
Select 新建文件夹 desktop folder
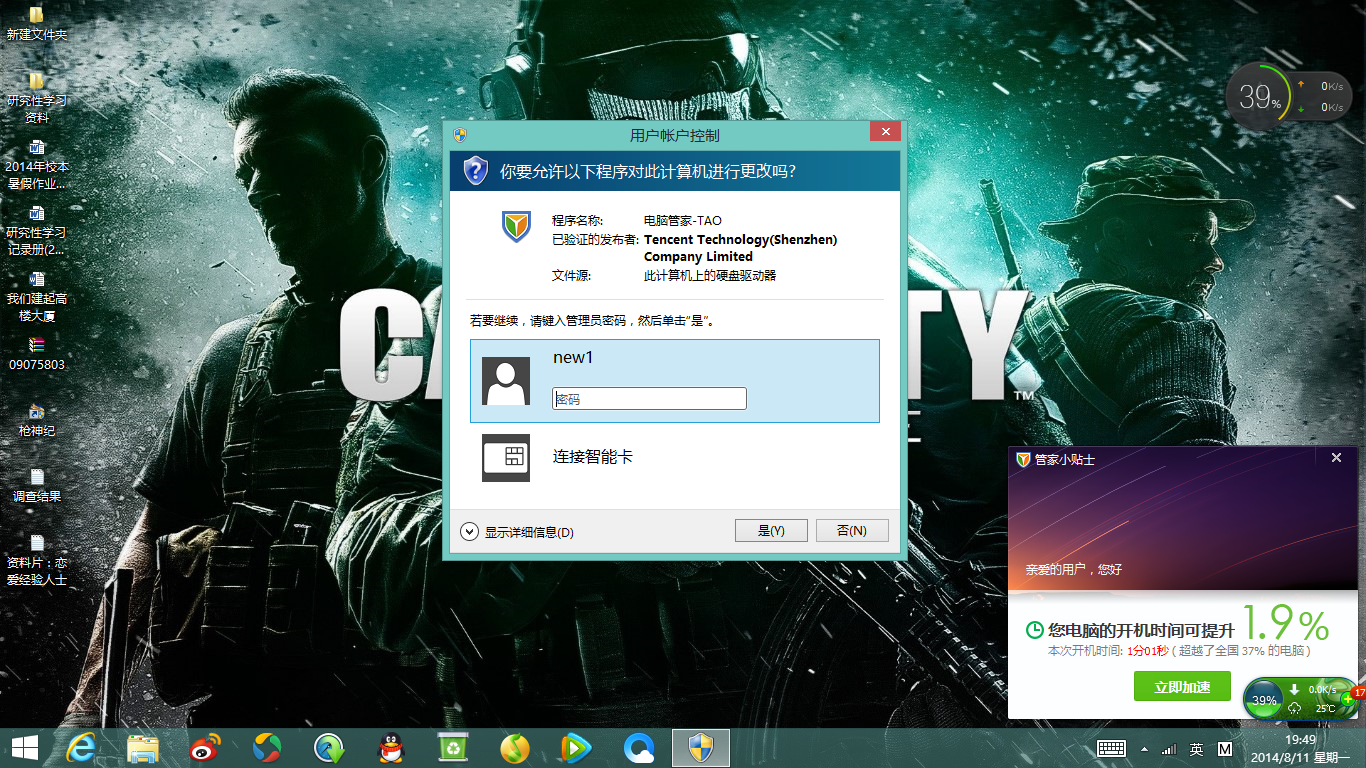tap(37, 23)
